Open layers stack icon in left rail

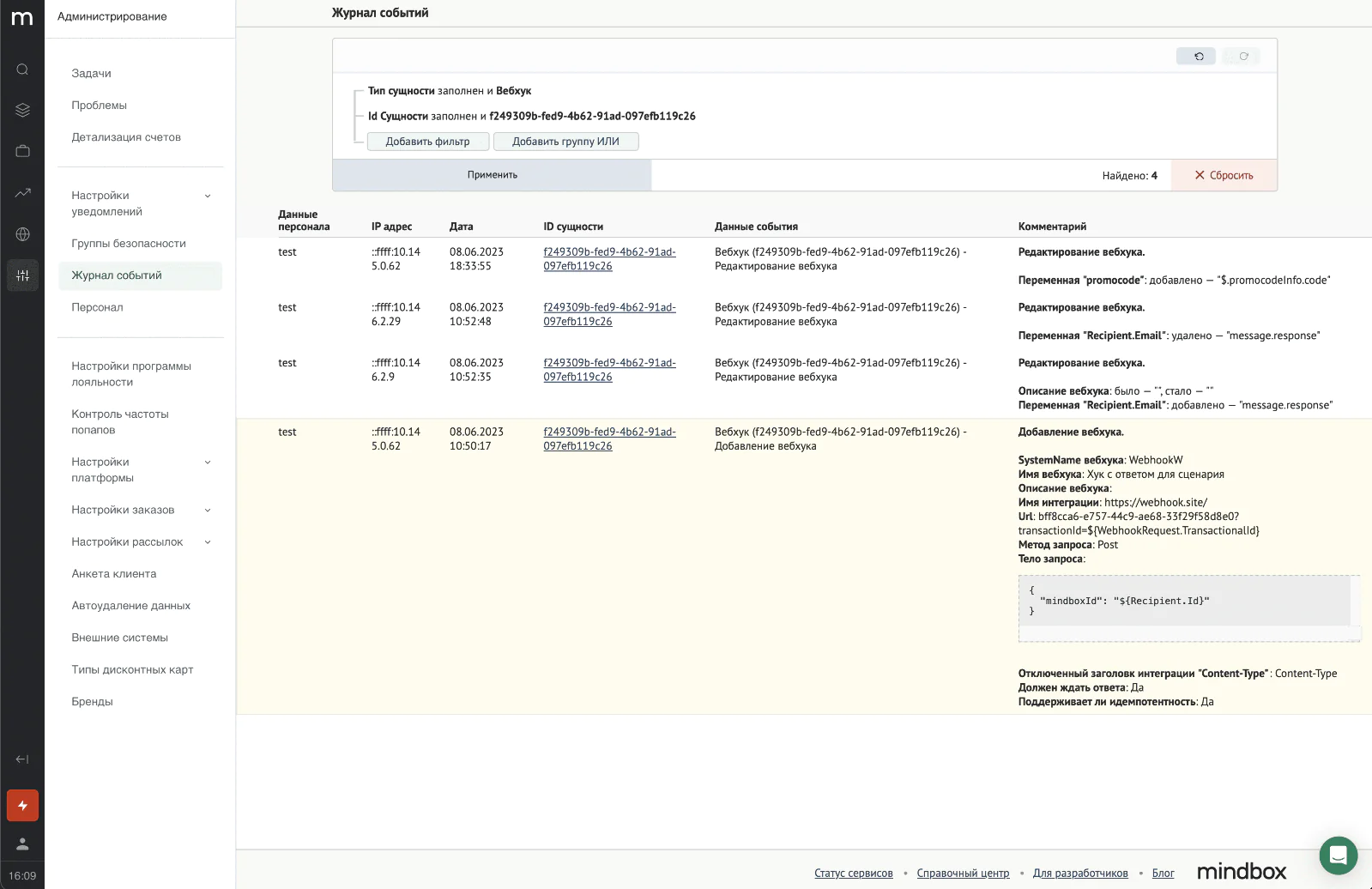22,110
